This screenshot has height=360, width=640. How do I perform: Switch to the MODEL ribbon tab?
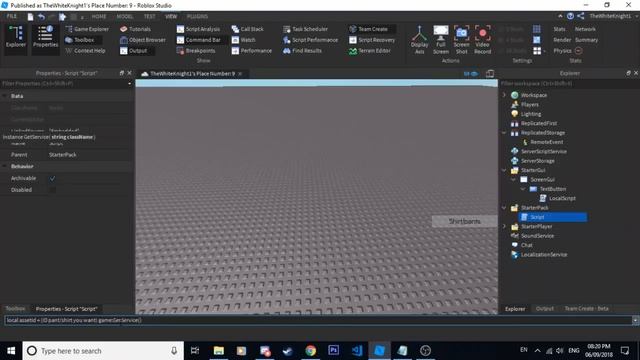click(x=125, y=16)
